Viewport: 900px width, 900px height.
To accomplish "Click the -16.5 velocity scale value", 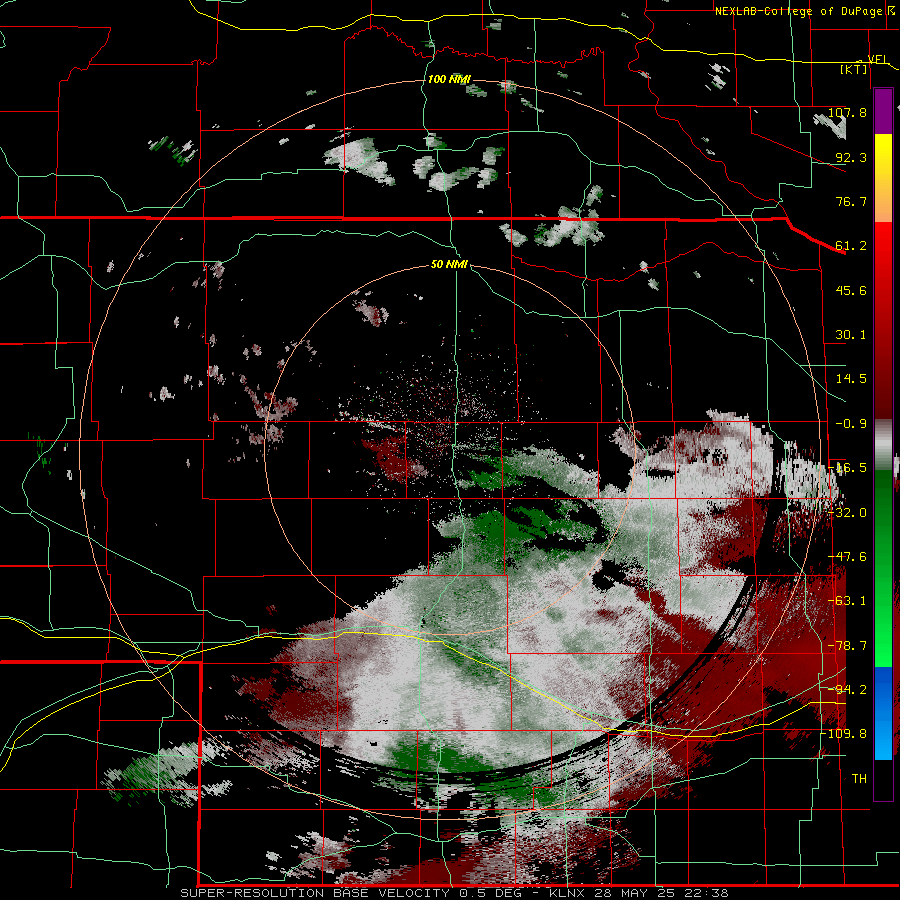I will (x=847, y=468).
